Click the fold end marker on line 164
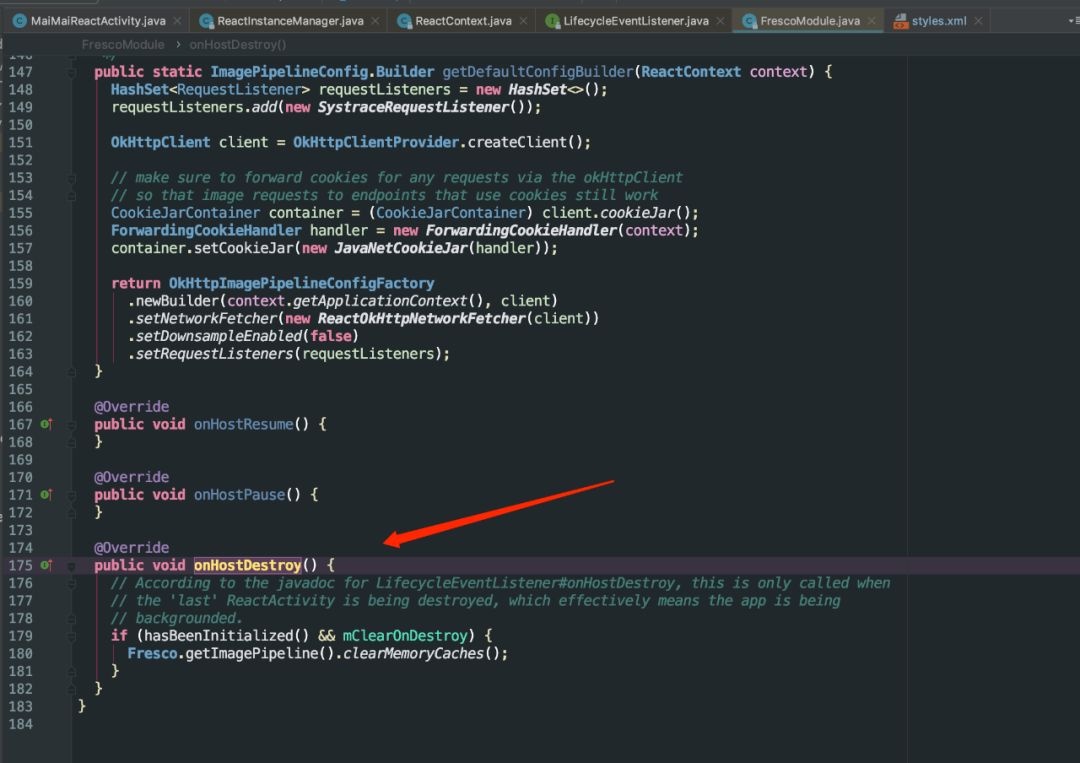Viewport: 1080px width, 763px height. pyautogui.click(x=72, y=372)
